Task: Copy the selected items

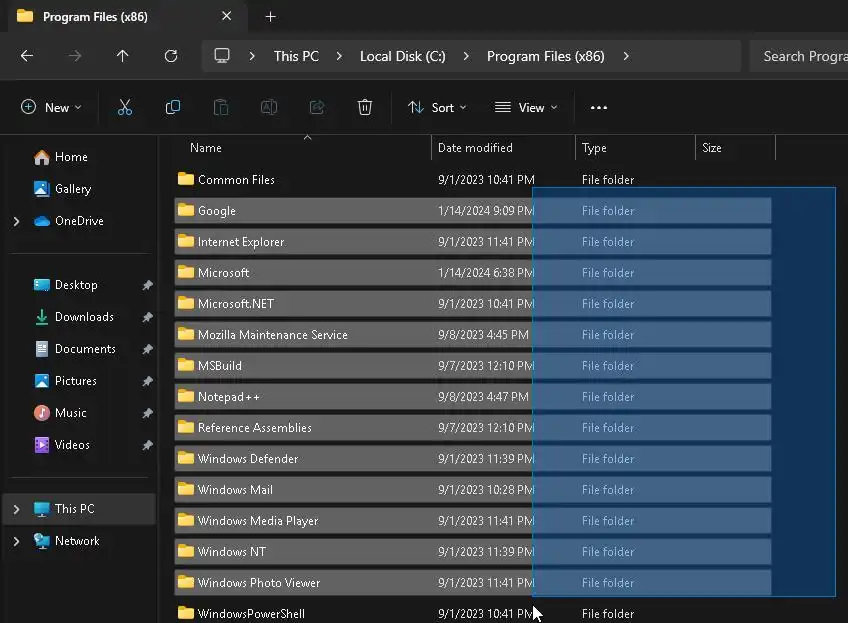Action: click(x=173, y=107)
